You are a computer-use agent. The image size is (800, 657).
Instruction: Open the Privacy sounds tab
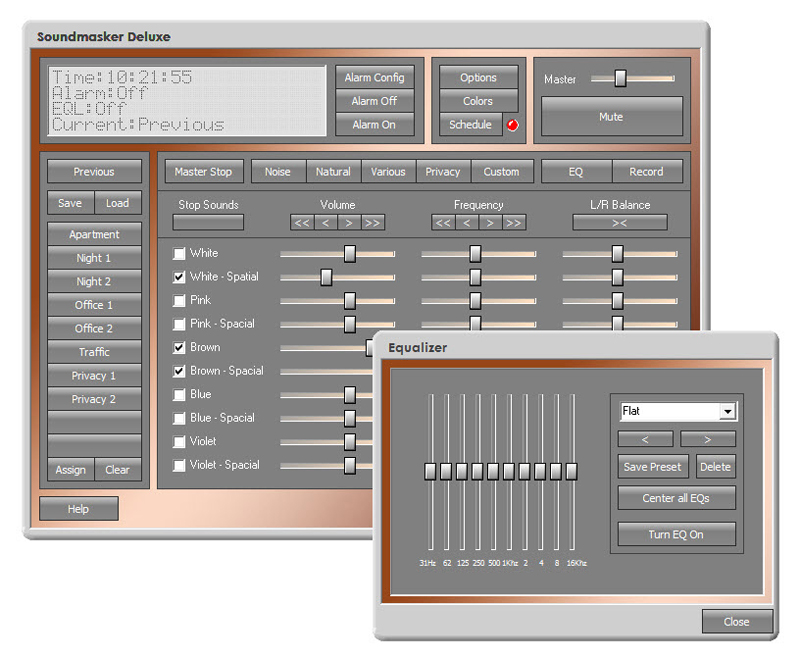pyautogui.click(x=443, y=172)
